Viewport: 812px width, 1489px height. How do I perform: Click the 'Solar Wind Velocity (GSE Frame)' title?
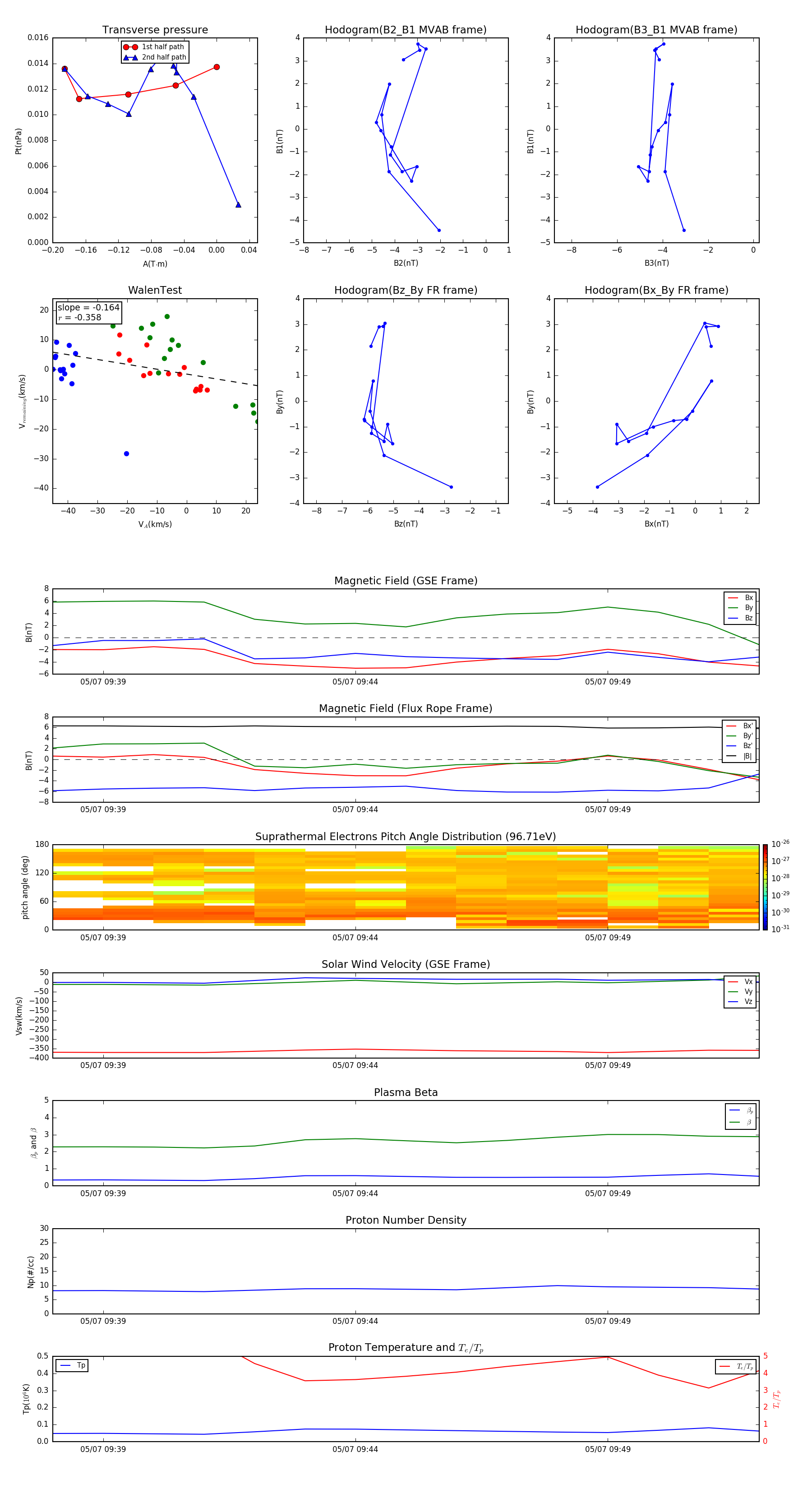coord(406,965)
